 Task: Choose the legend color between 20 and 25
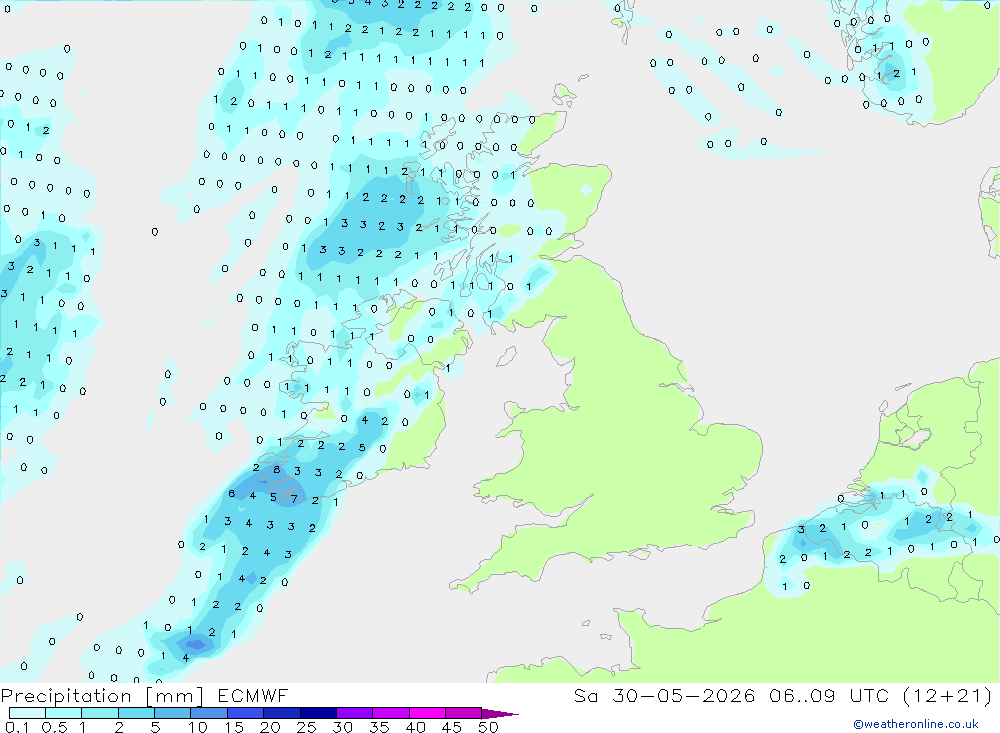(x=282, y=713)
